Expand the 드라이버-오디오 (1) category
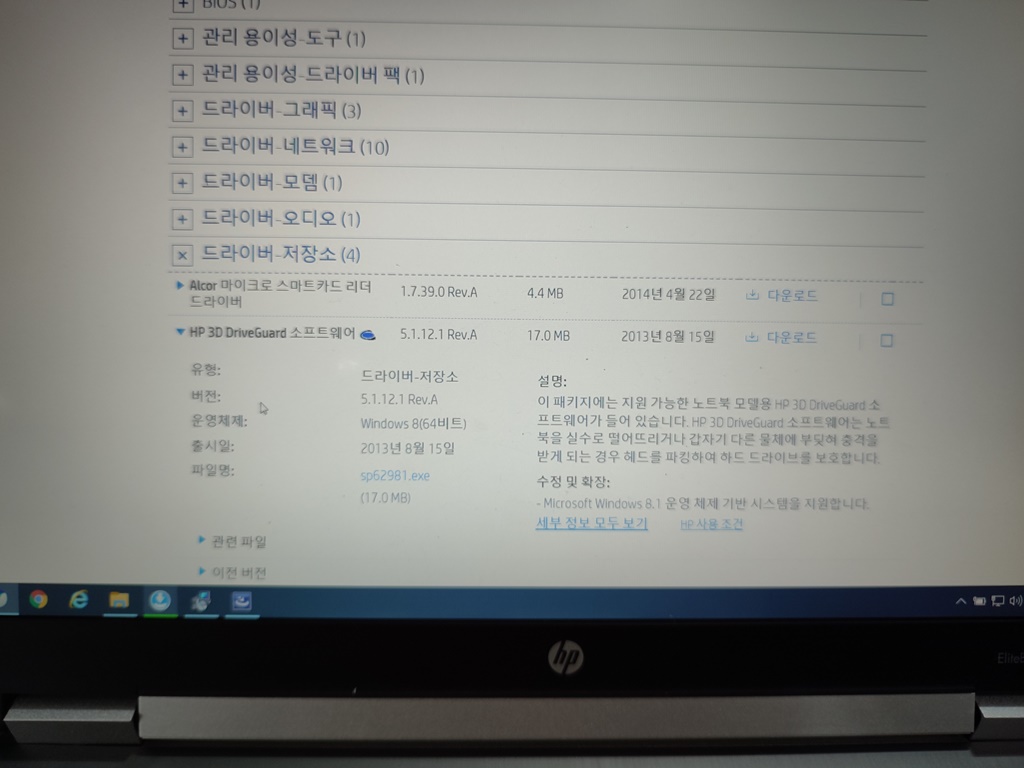Image resolution: width=1024 pixels, height=768 pixels. pos(182,219)
